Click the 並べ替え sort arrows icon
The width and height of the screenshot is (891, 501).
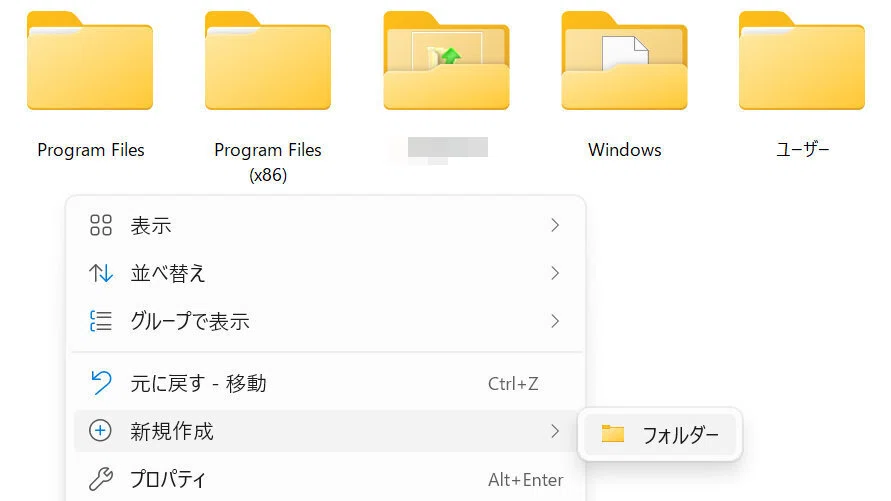pos(101,273)
